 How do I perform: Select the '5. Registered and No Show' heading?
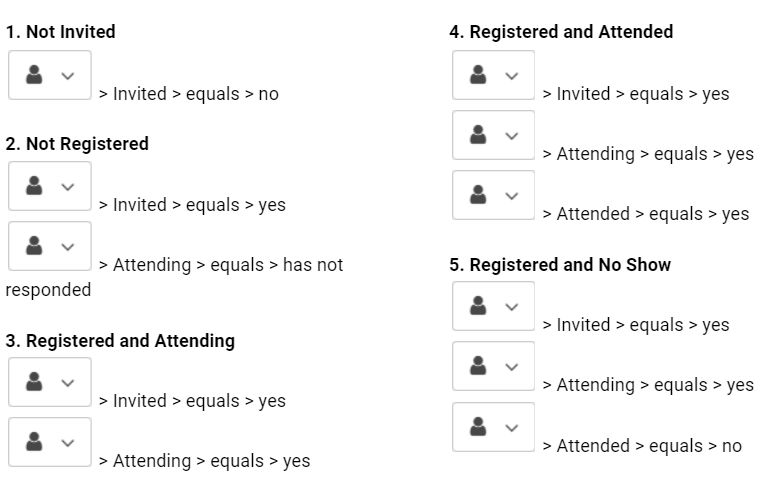click(x=560, y=265)
